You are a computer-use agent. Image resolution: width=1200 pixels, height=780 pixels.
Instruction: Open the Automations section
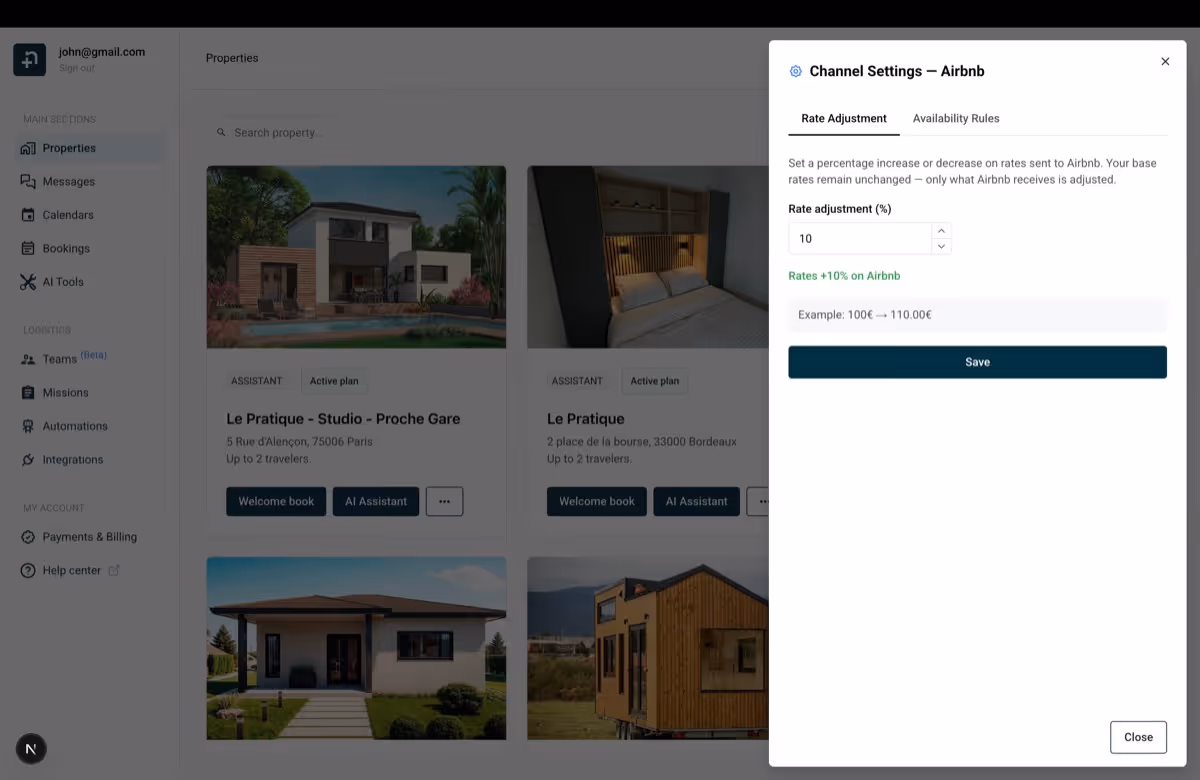pyautogui.click(x=74, y=425)
